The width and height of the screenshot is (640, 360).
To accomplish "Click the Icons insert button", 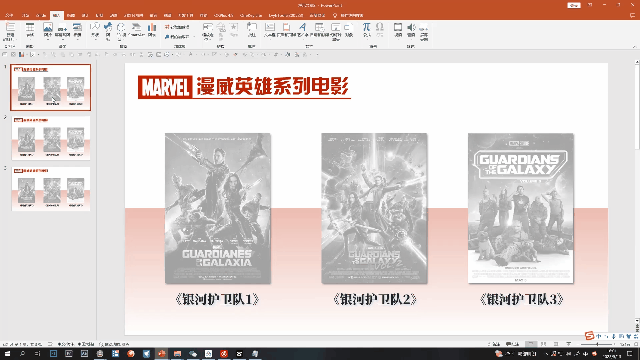I will tap(108, 31).
